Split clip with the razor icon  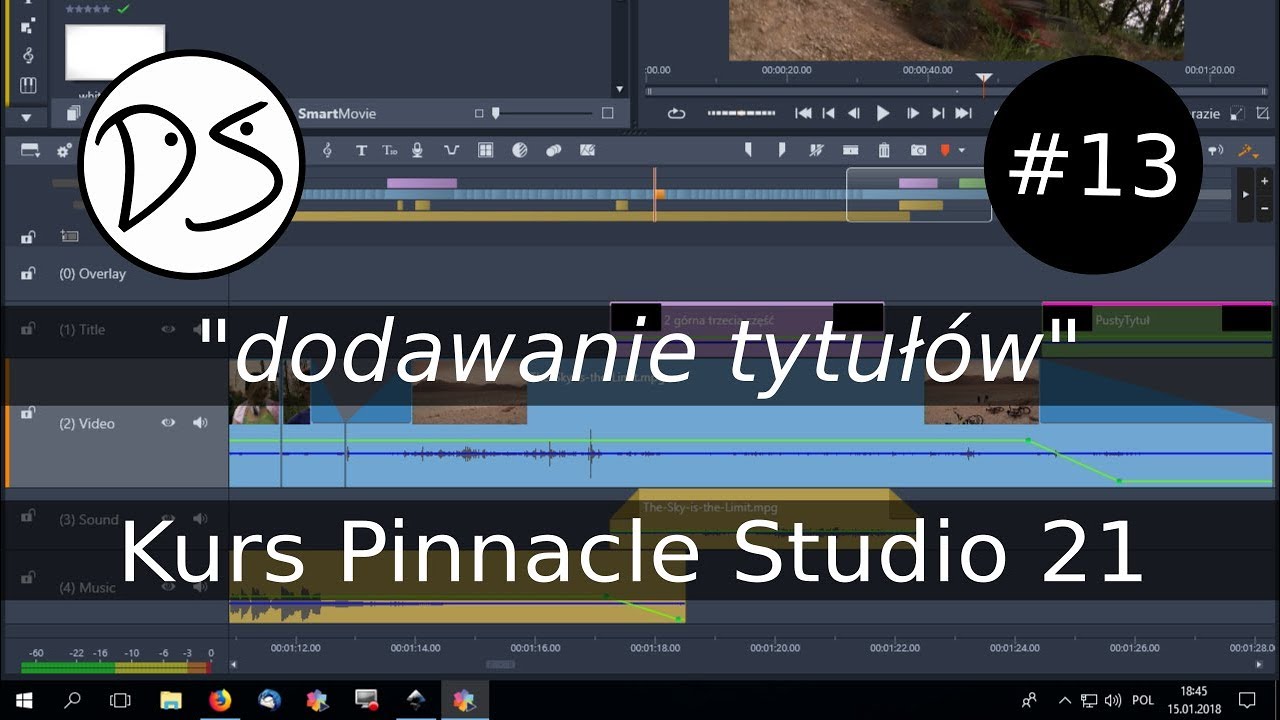(x=850, y=151)
